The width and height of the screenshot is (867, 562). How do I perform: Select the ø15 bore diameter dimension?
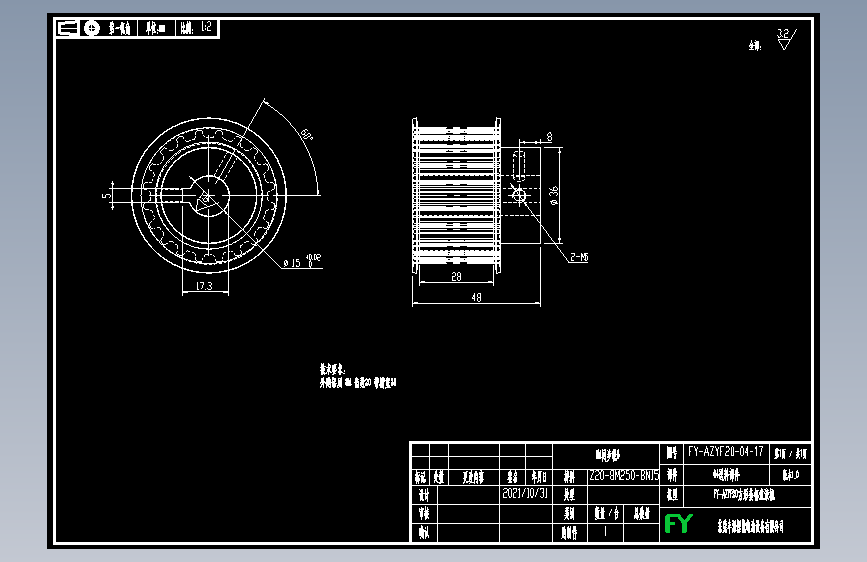coord(301,262)
